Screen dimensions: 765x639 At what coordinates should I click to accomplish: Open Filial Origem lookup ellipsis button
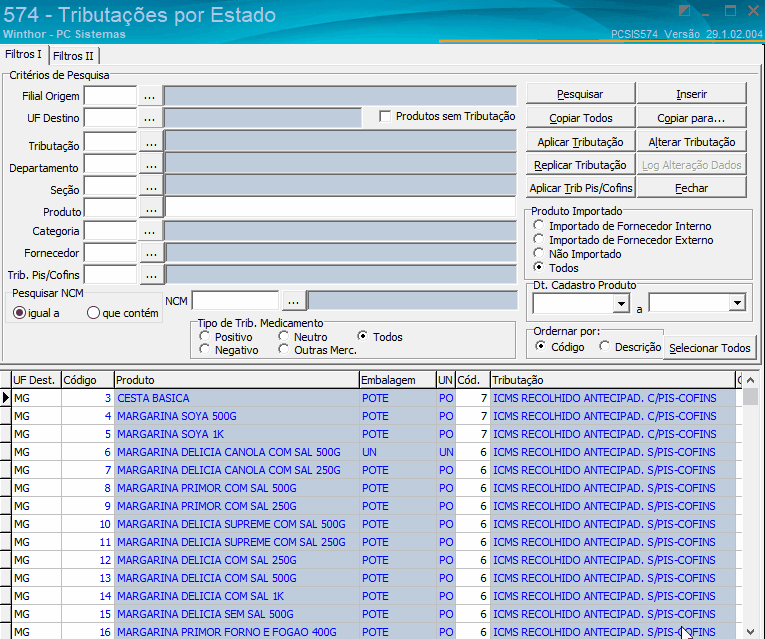point(149,96)
